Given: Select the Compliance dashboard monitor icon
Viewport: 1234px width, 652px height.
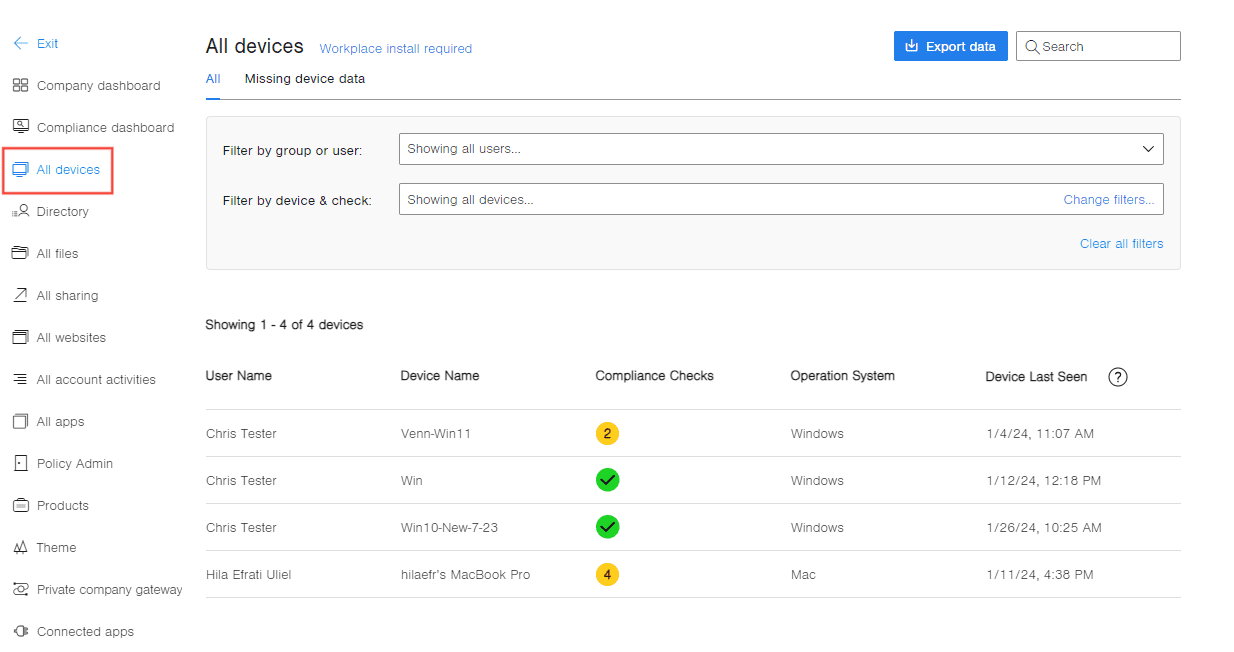Looking at the screenshot, I should click(x=20, y=127).
